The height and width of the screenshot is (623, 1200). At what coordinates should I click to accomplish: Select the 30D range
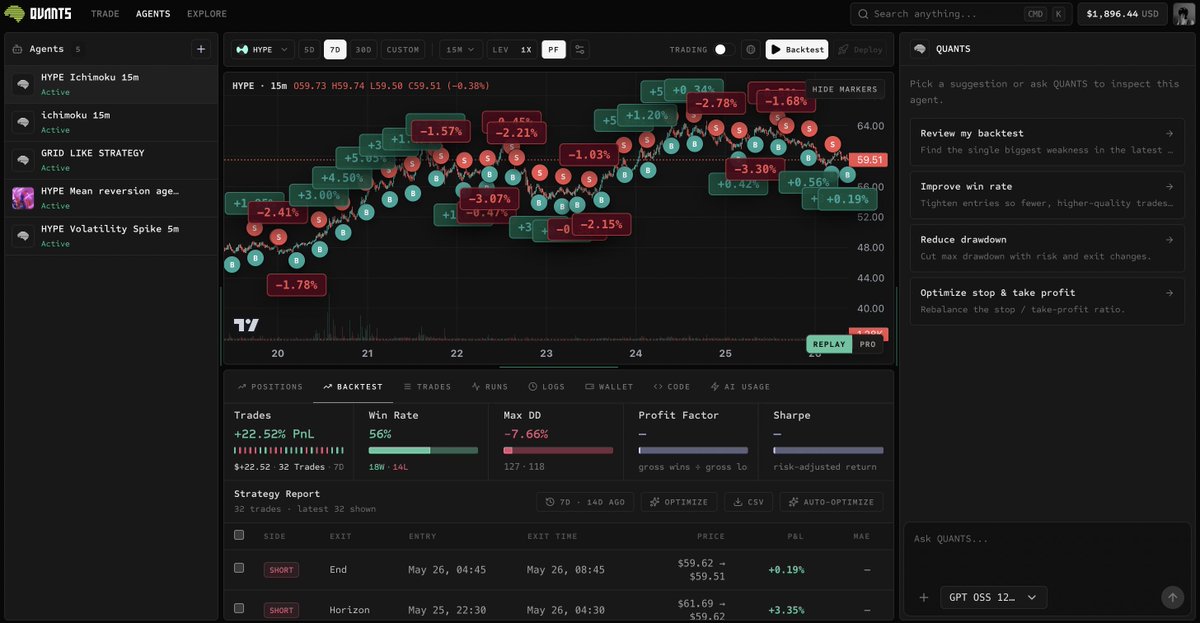tap(364, 49)
